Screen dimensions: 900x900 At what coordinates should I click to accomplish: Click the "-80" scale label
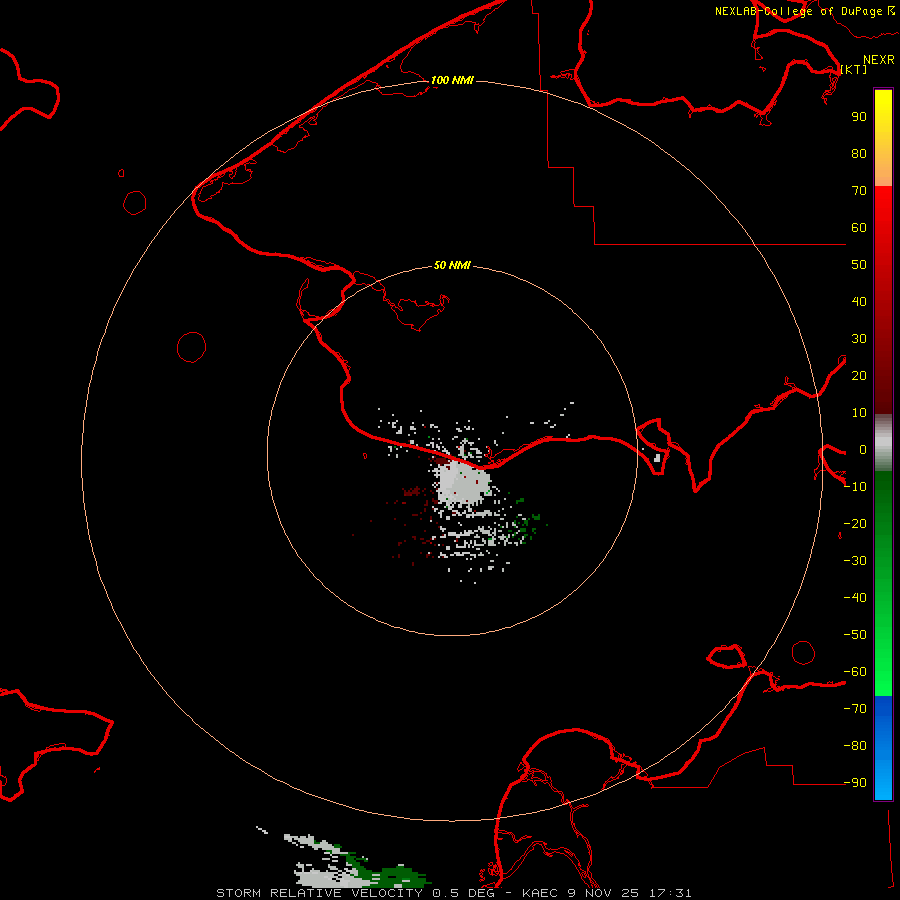coord(855,746)
